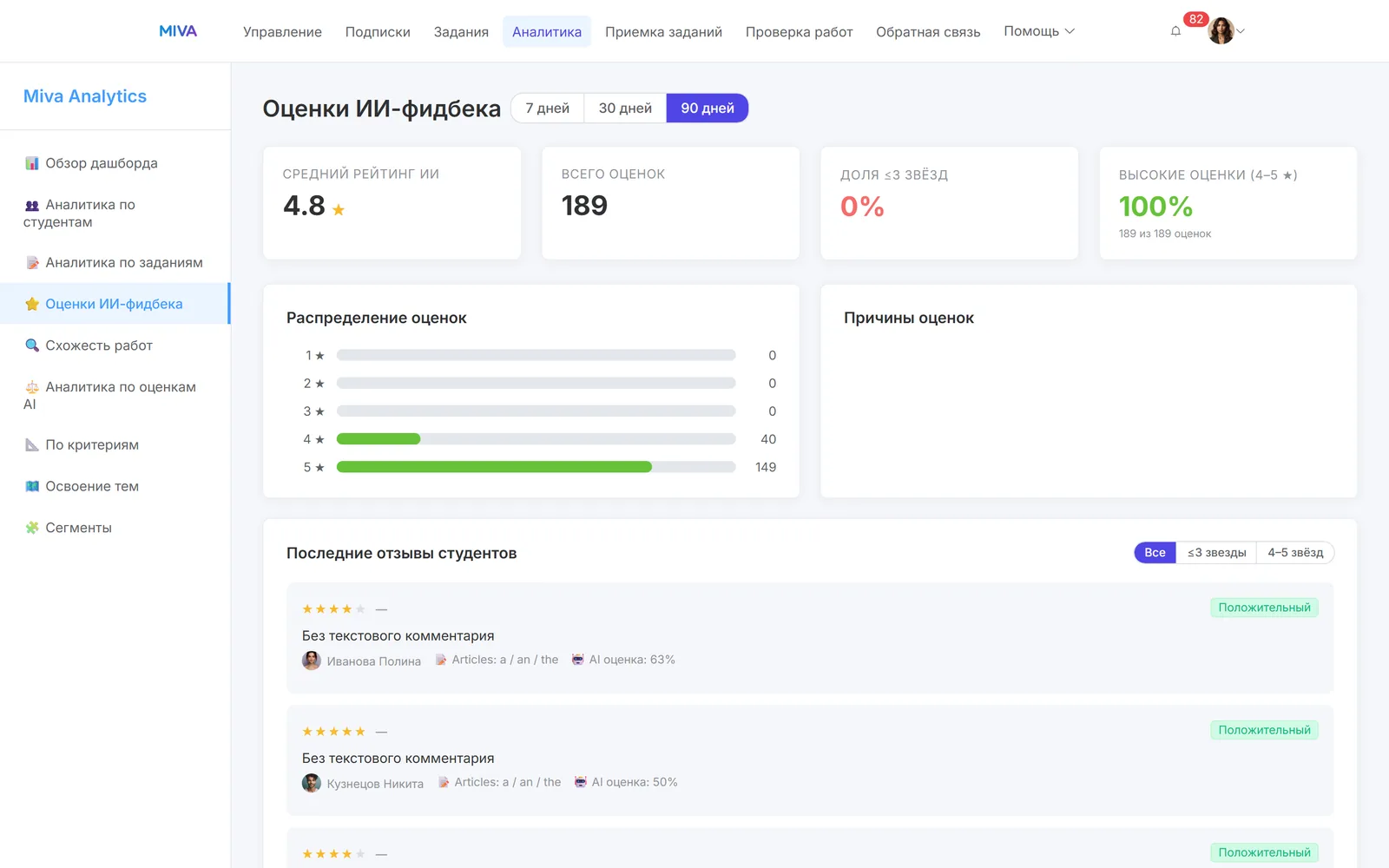
Task: Click Положительный badge on Кузнецов Никита's review
Action: (1264, 730)
